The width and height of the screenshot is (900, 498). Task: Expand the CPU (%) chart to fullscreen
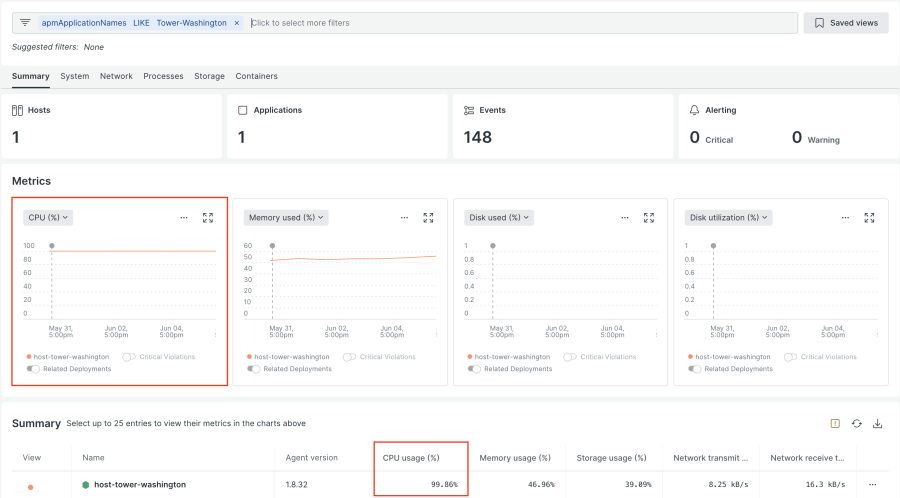click(208, 217)
